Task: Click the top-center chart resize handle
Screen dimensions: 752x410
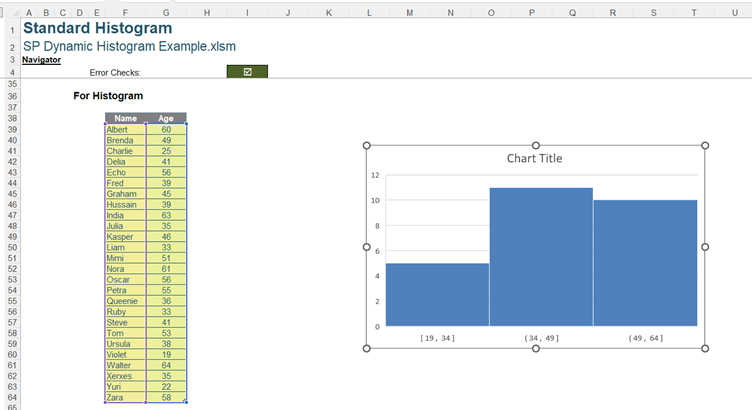Action: 536,146
